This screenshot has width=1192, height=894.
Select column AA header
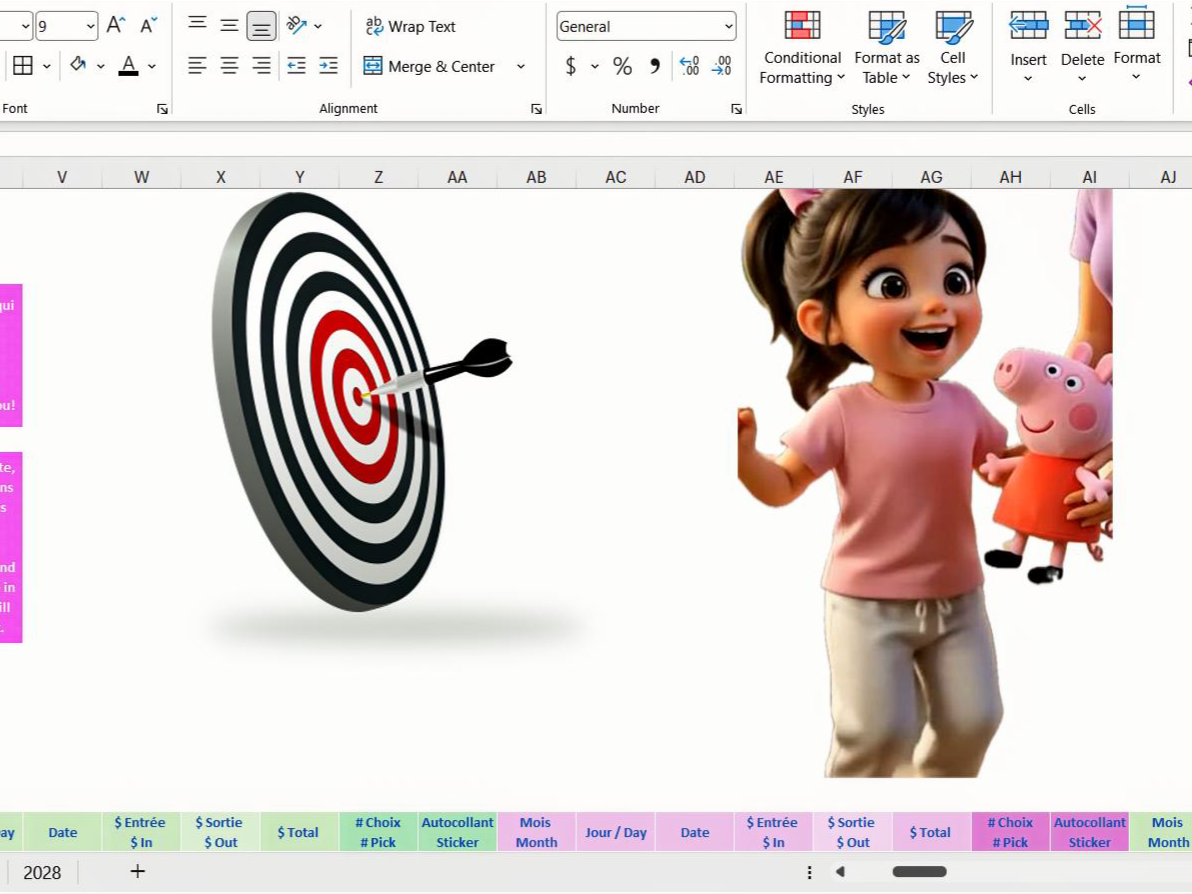coord(457,177)
